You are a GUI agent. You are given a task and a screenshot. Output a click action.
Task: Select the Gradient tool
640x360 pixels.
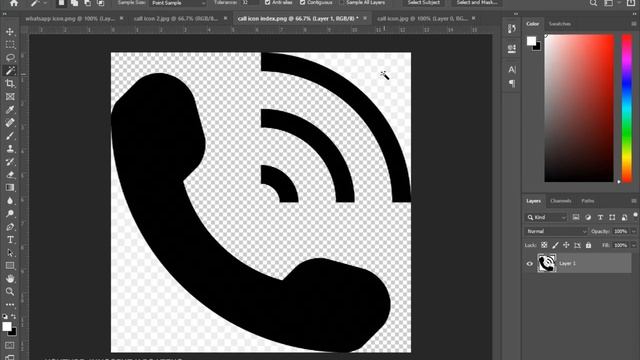pos(10,188)
